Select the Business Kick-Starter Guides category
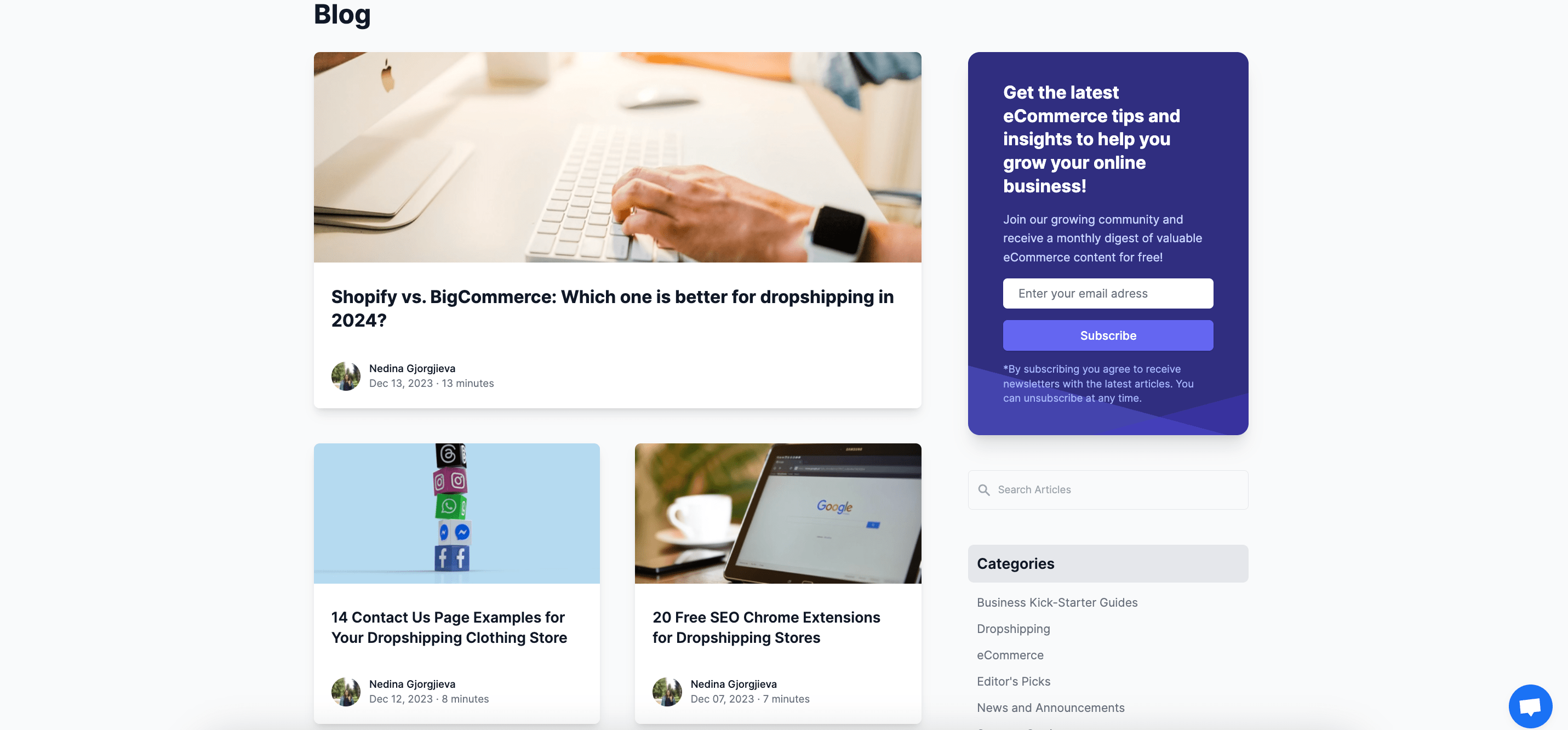This screenshot has height=730, width=1568. point(1057,602)
